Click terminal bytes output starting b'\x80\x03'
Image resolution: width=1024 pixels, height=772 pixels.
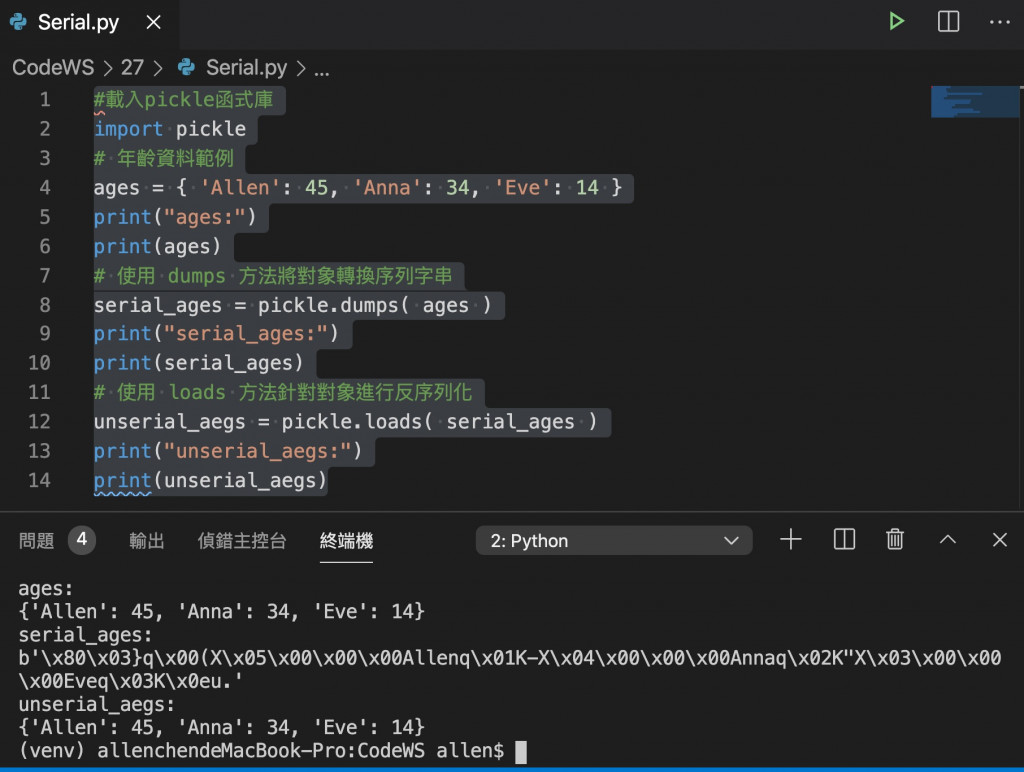[509, 669]
